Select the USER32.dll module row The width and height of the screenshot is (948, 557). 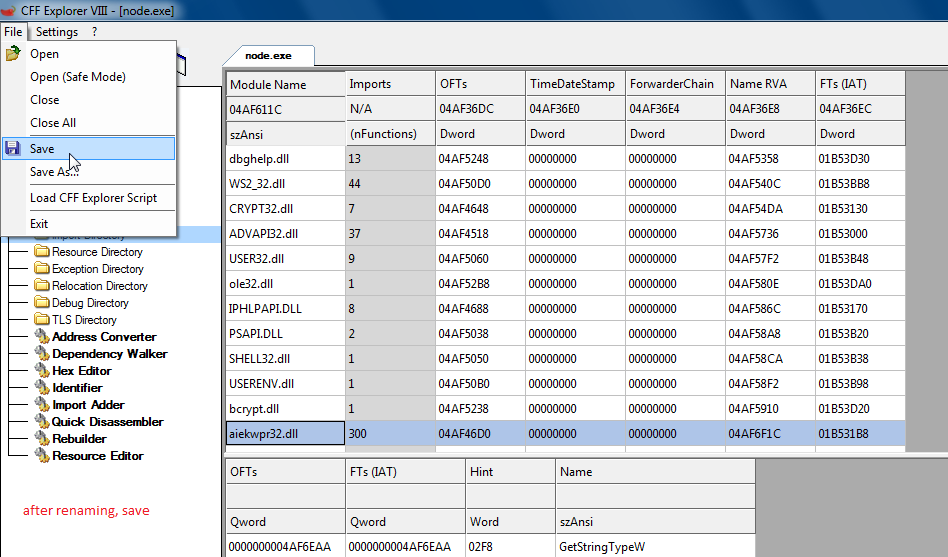point(565,258)
